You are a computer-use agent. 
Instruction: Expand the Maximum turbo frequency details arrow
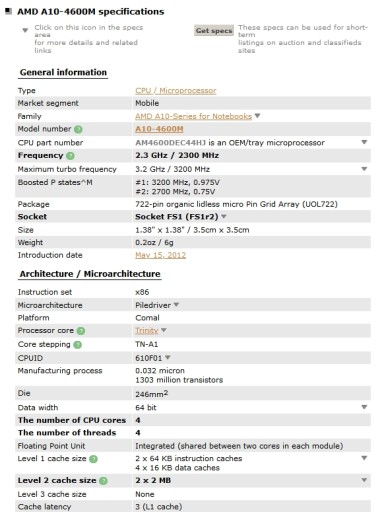[x=364, y=169]
